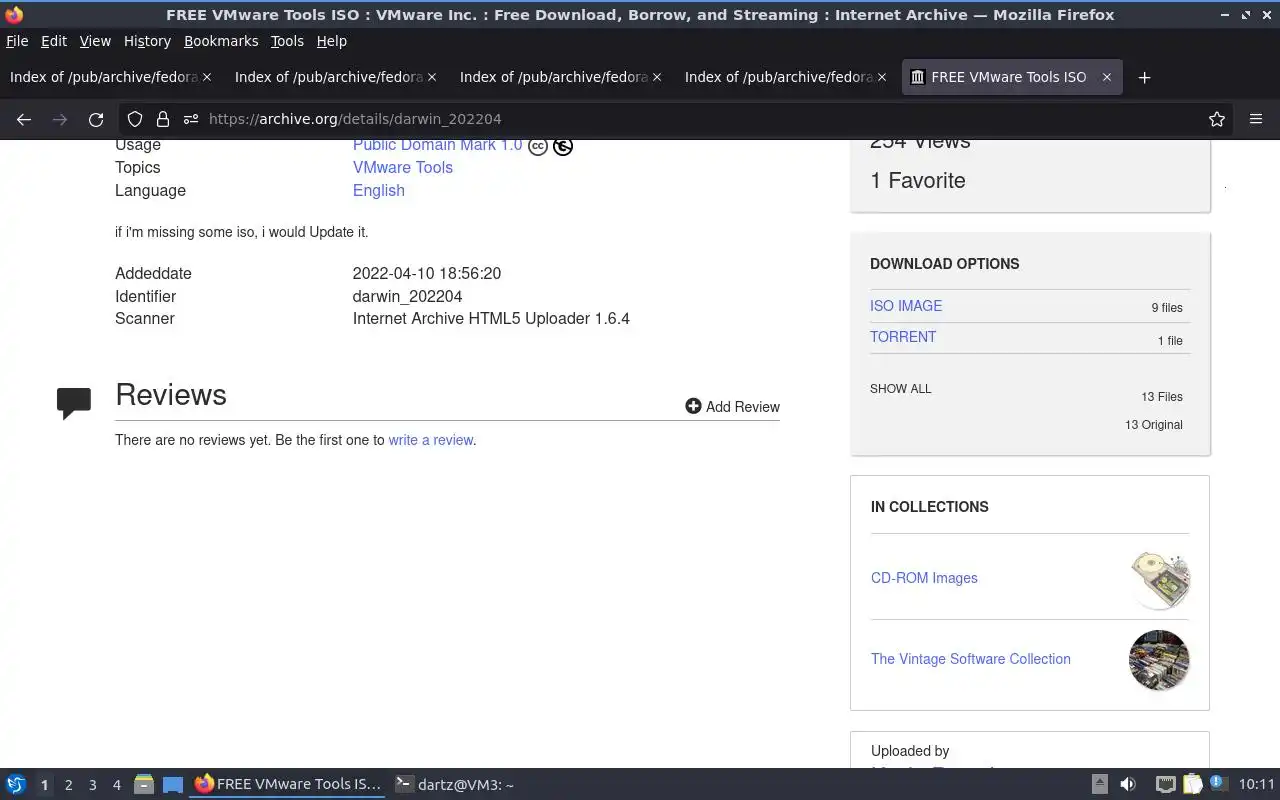Click the Add Review plus icon
Viewport: 1280px width, 800px height.
point(693,406)
